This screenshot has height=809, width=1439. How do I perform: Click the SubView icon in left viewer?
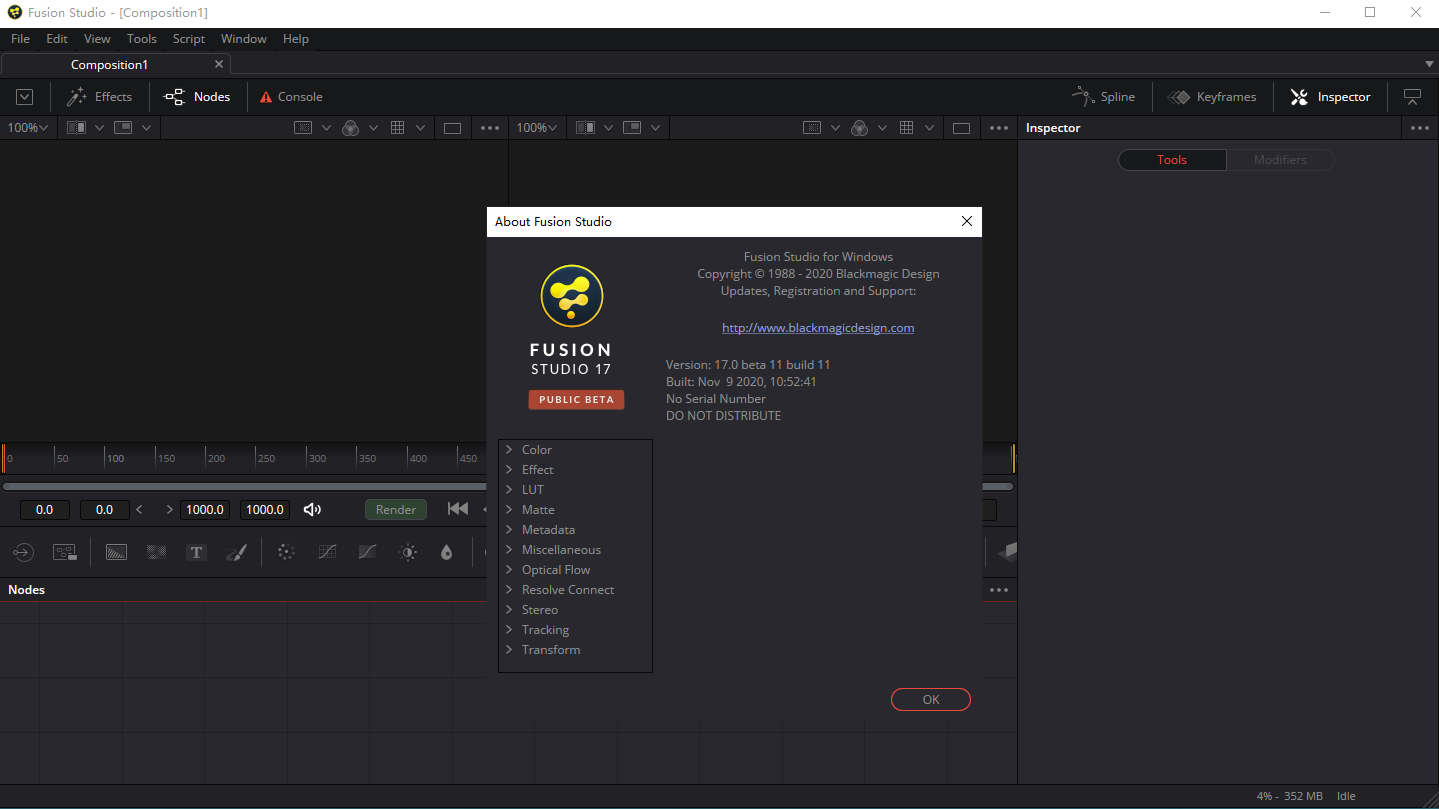[x=123, y=128]
